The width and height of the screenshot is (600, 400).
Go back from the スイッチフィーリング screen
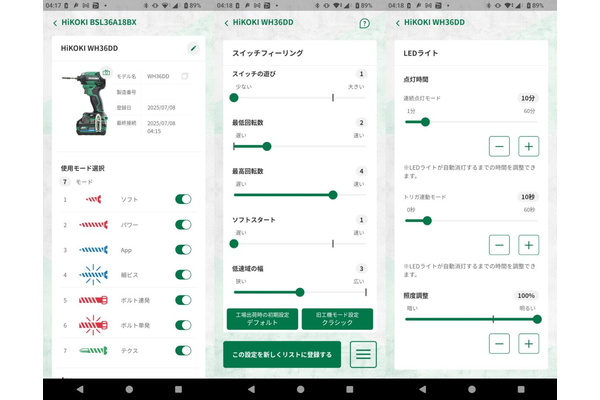tap(227, 23)
